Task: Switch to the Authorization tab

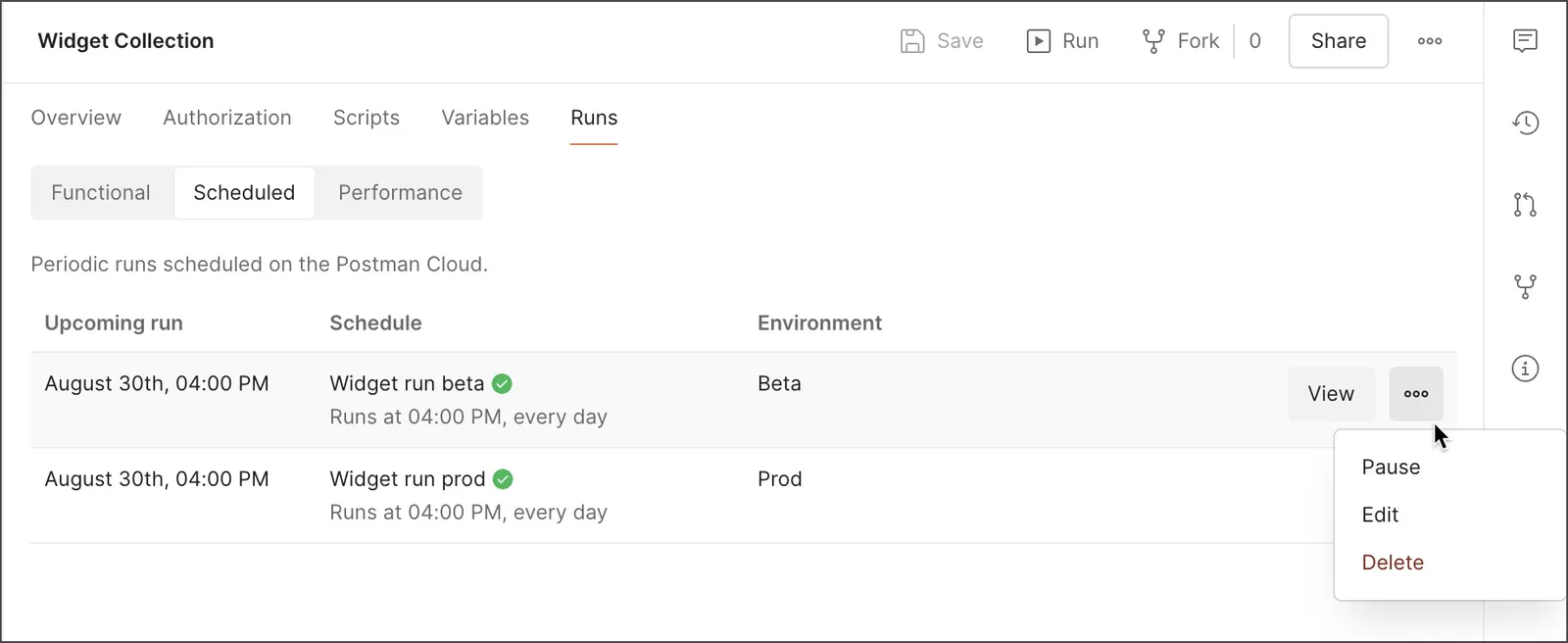Action: 227,118
